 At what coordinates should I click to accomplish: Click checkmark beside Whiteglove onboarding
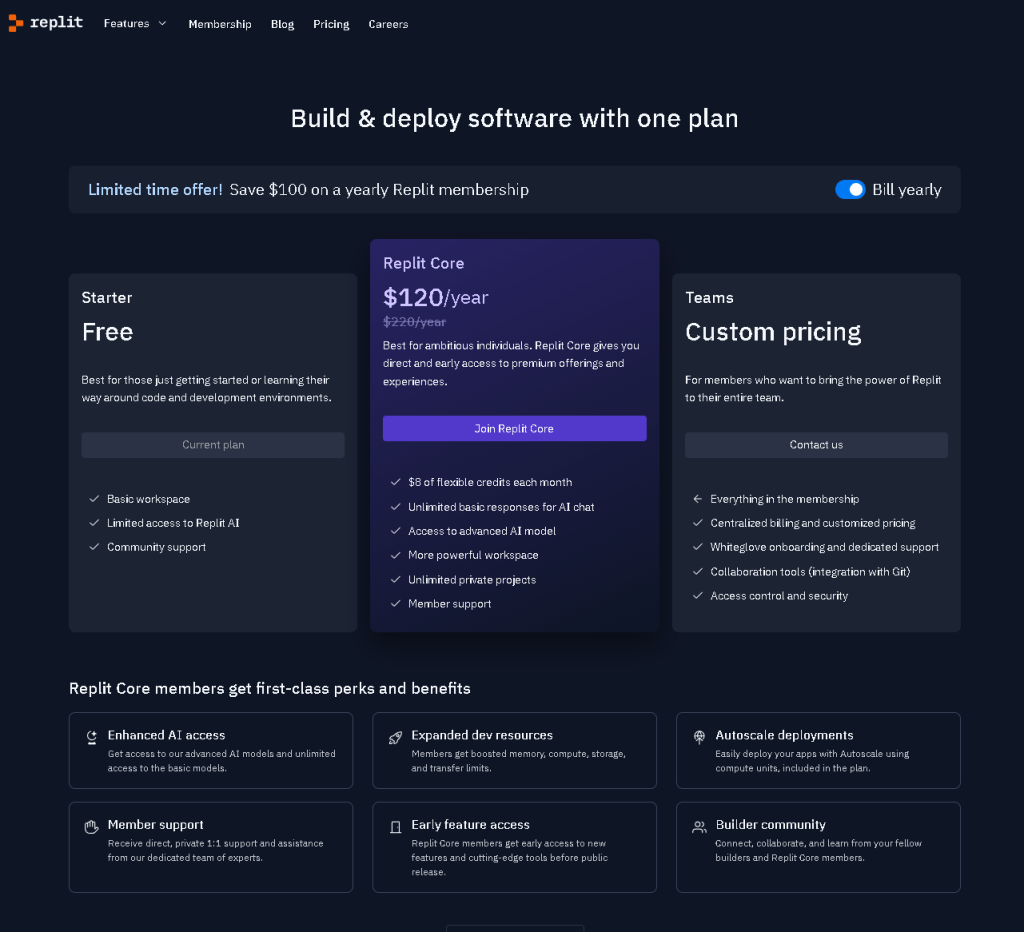pyautogui.click(x=697, y=547)
